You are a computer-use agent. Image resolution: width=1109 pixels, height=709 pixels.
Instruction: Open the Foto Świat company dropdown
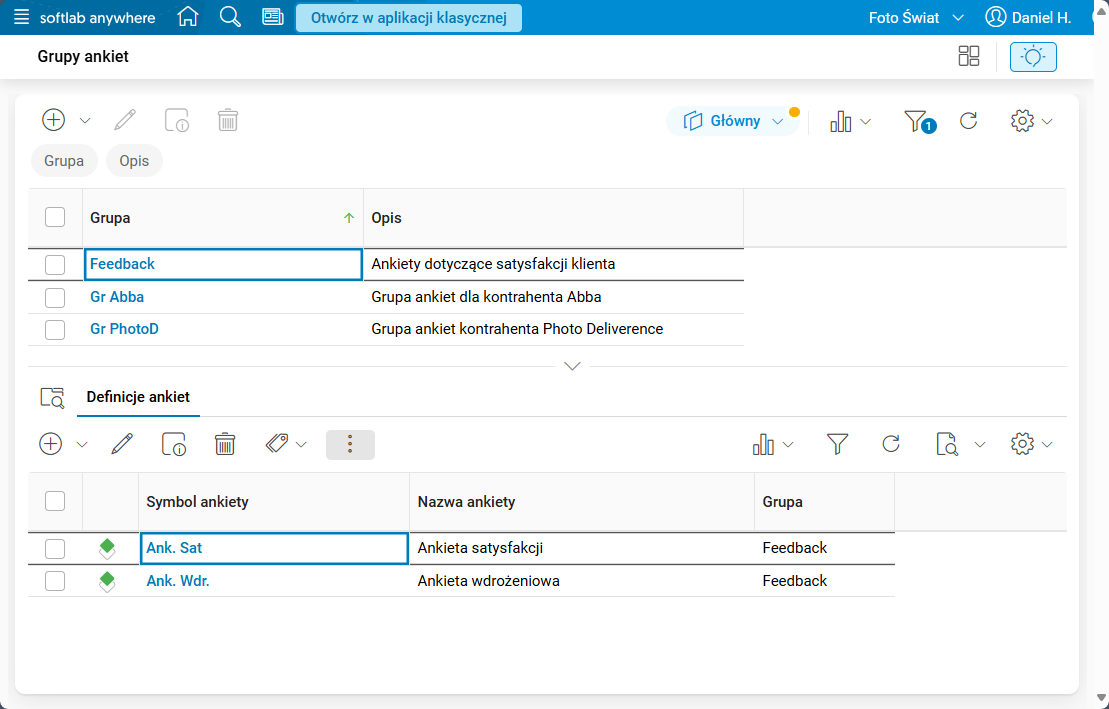tap(916, 18)
